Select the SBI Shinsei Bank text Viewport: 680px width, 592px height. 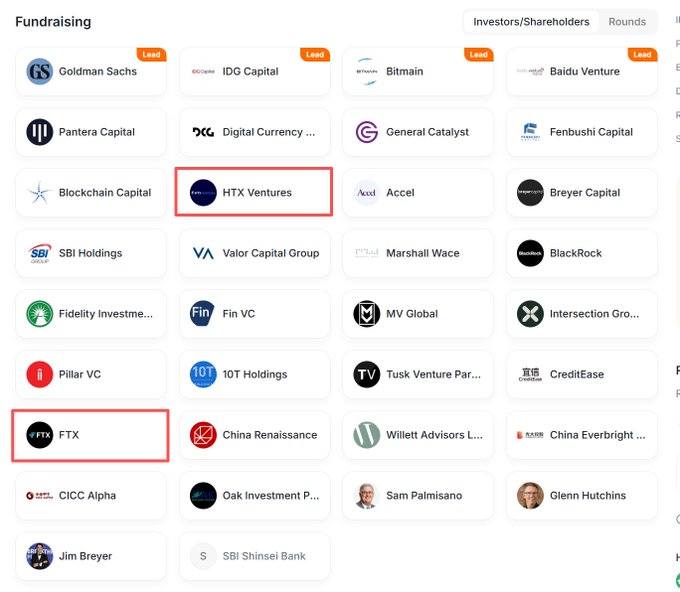coord(264,556)
